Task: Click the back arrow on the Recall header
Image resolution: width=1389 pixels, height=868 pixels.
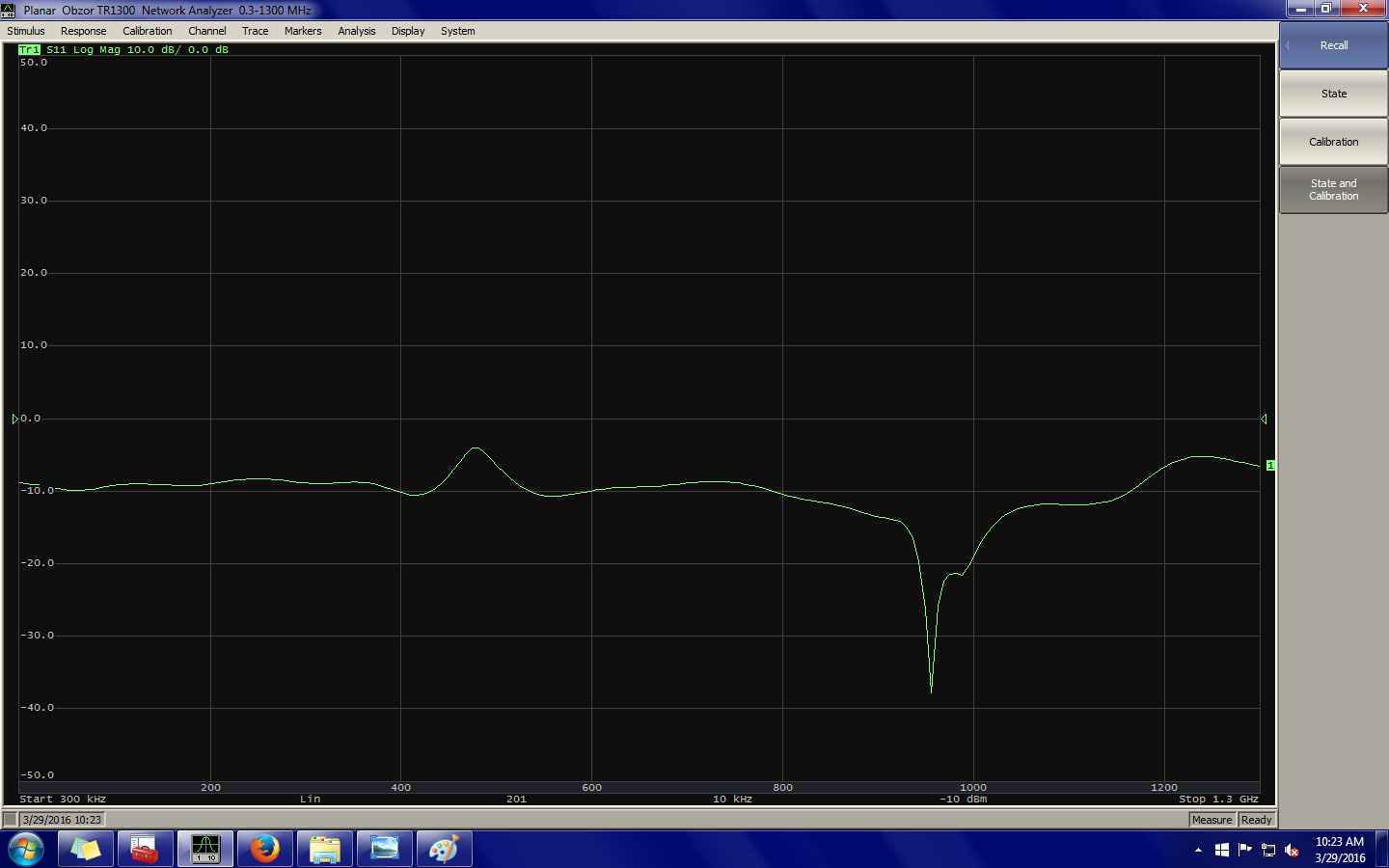Action: pos(1287,45)
